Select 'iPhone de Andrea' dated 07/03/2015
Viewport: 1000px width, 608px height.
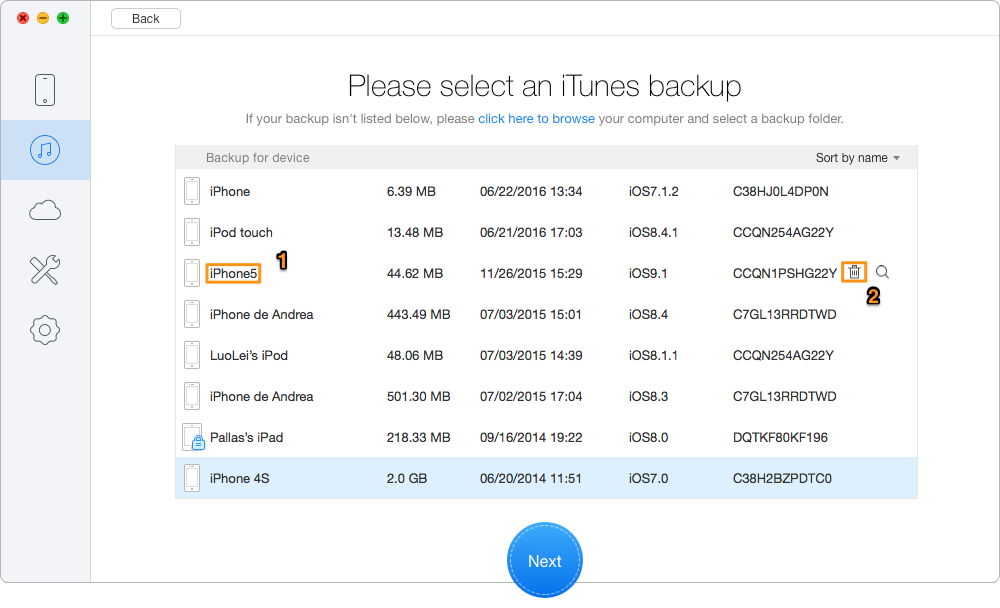click(x=261, y=315)
